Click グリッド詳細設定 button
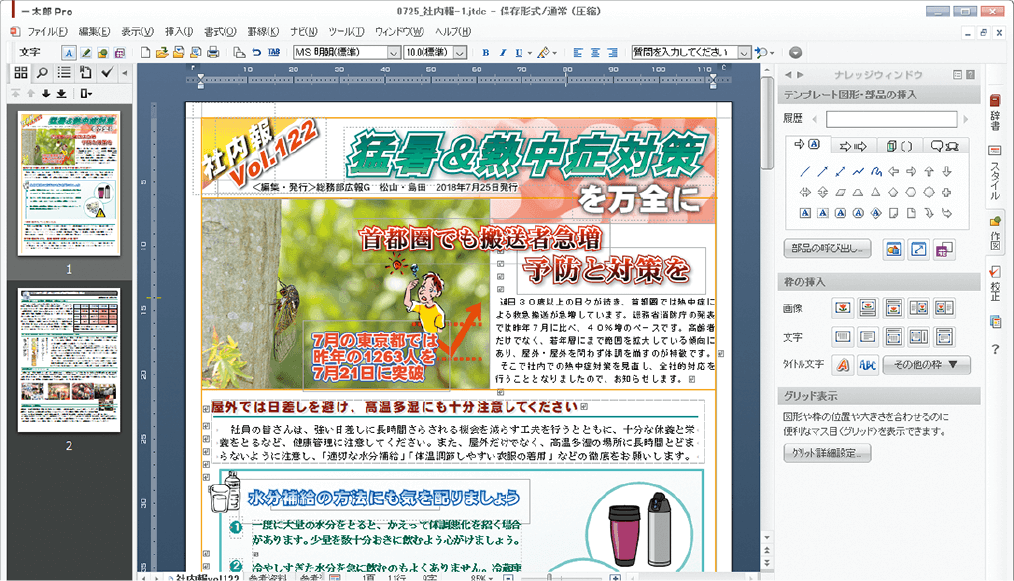 827,453
